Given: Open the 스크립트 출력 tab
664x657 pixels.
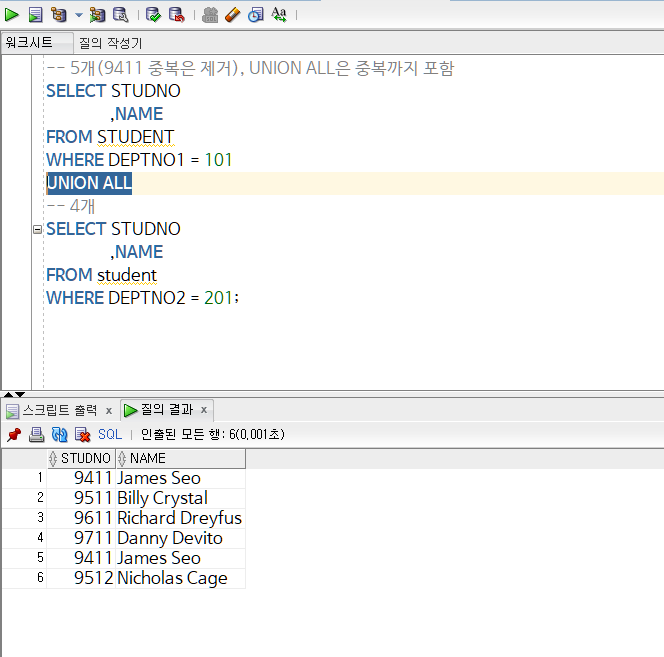Looking at the screenshot, I should point(60,410).
